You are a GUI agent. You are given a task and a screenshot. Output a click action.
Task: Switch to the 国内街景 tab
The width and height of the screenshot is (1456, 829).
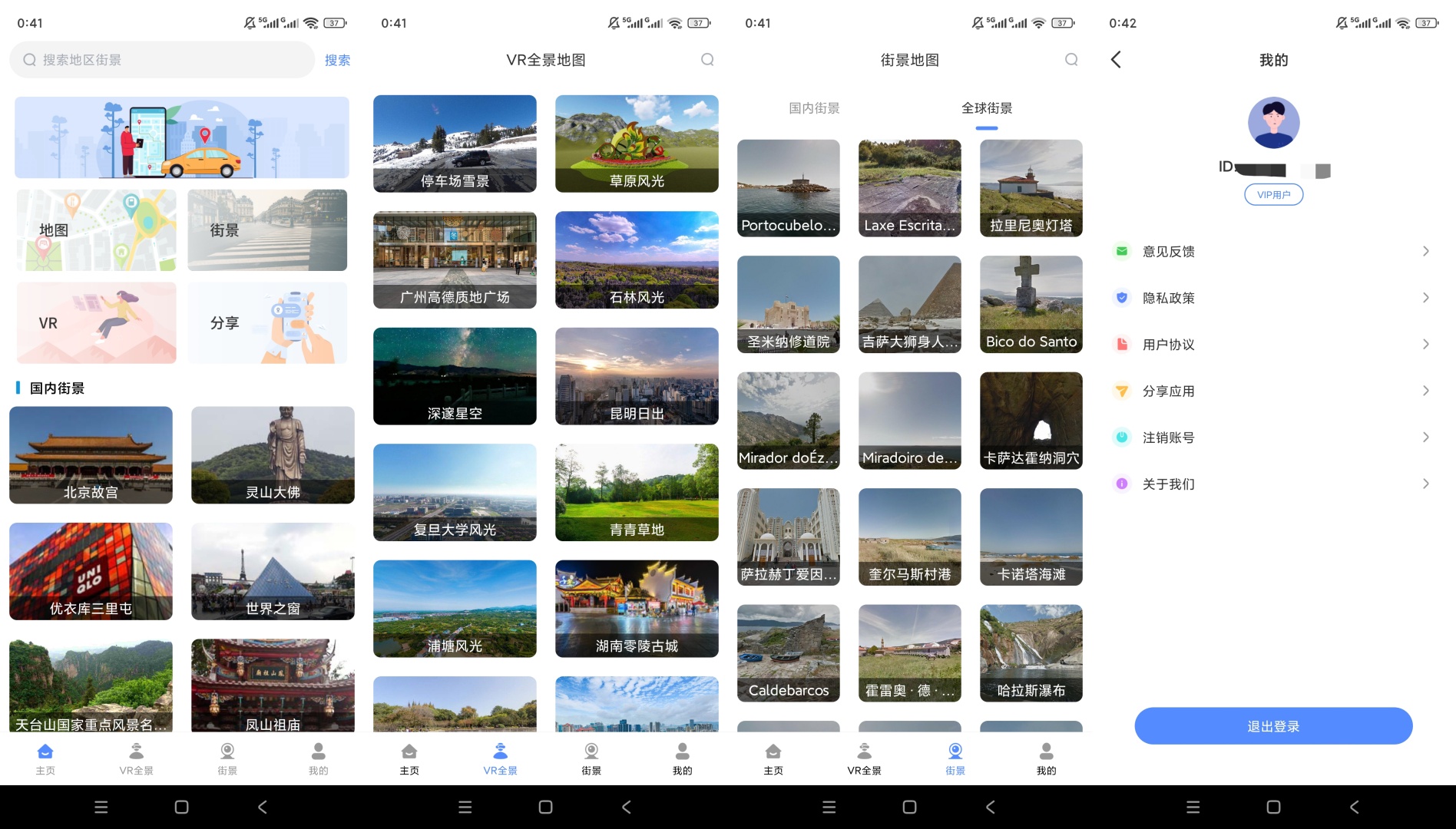[x=814, y=108]
